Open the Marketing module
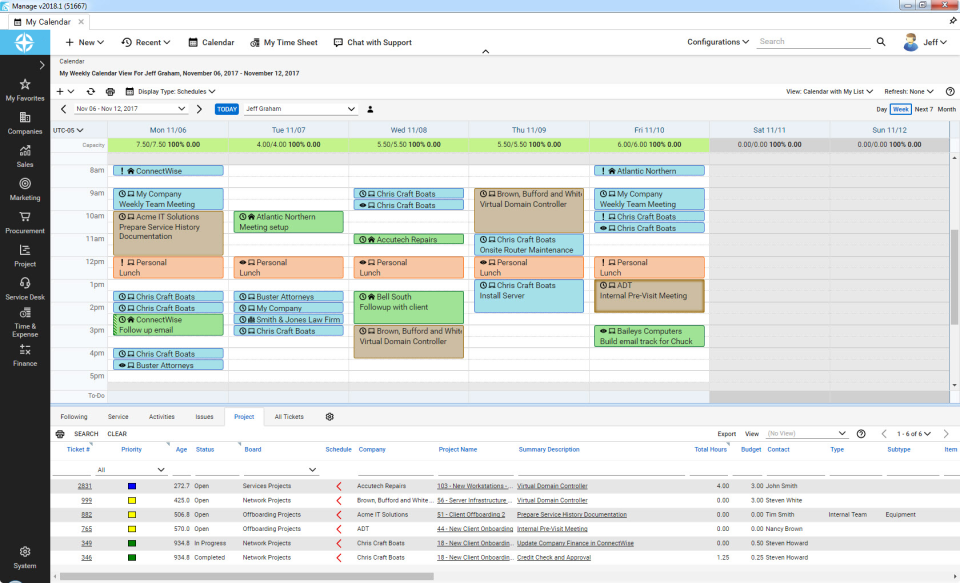Viewport: 960px width, 583px height. click(24, 188)
